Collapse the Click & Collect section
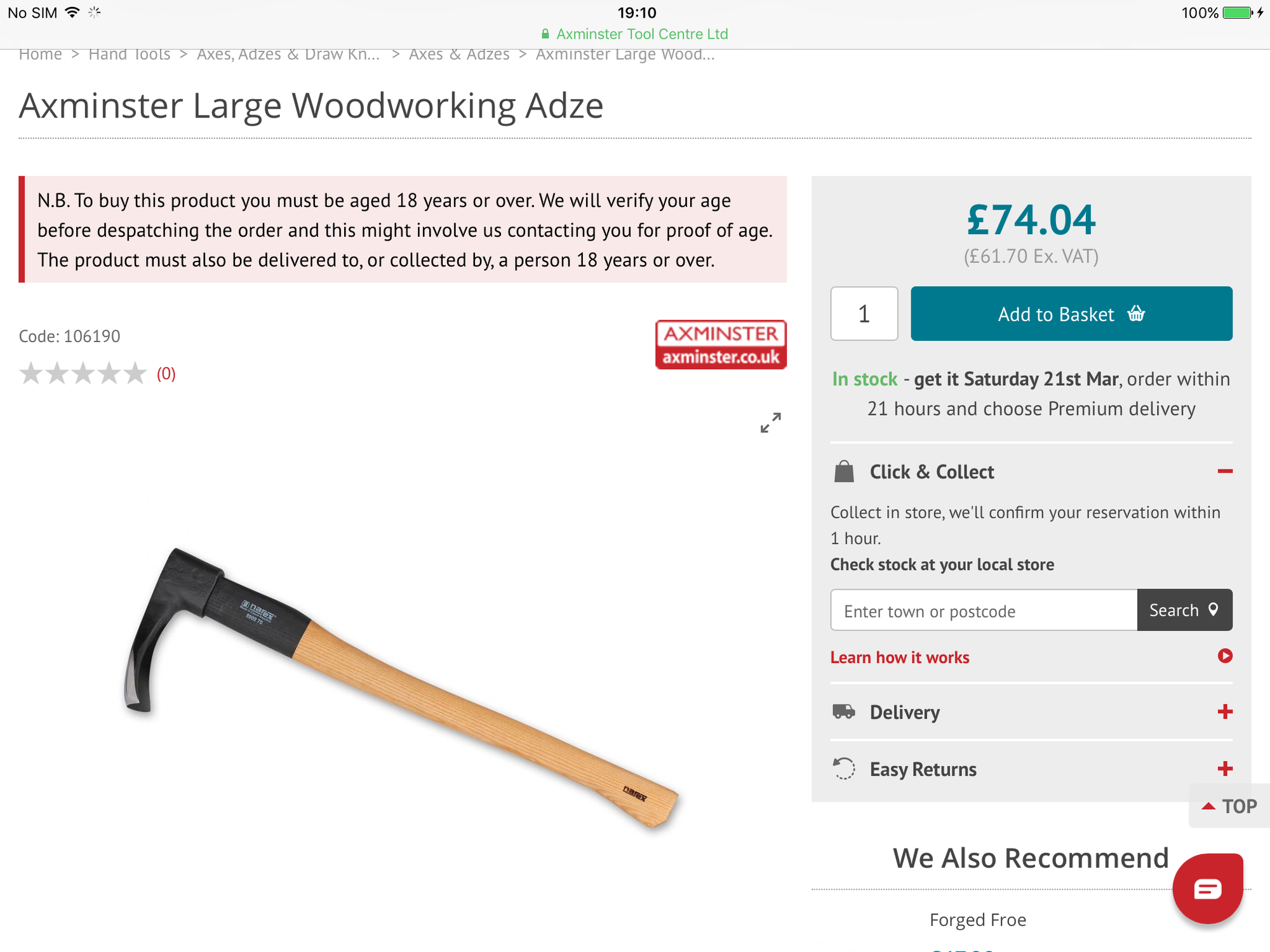Image resolution: width=1270 pixels, height=952 pixels. (x=1225, y=471)
